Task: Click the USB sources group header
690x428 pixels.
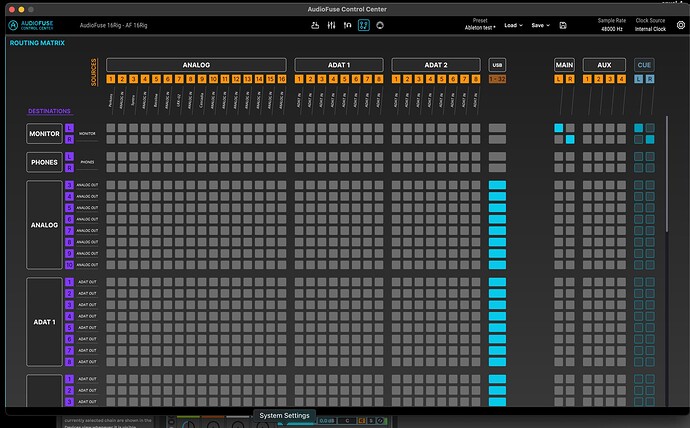Action: click(x=497, y=65)
